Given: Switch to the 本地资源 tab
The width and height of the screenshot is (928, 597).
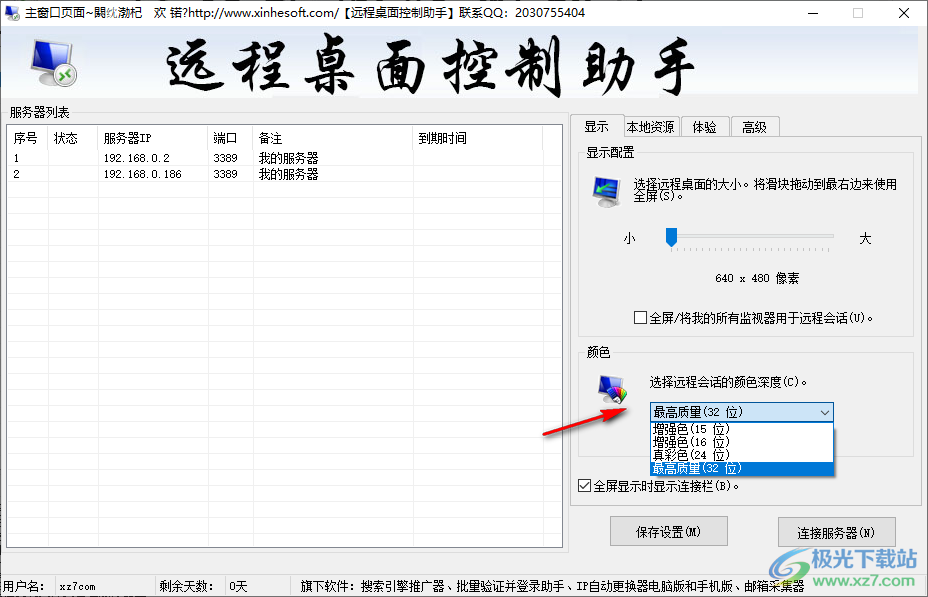Looking at the screenshot, I should (x=650, y=126).
